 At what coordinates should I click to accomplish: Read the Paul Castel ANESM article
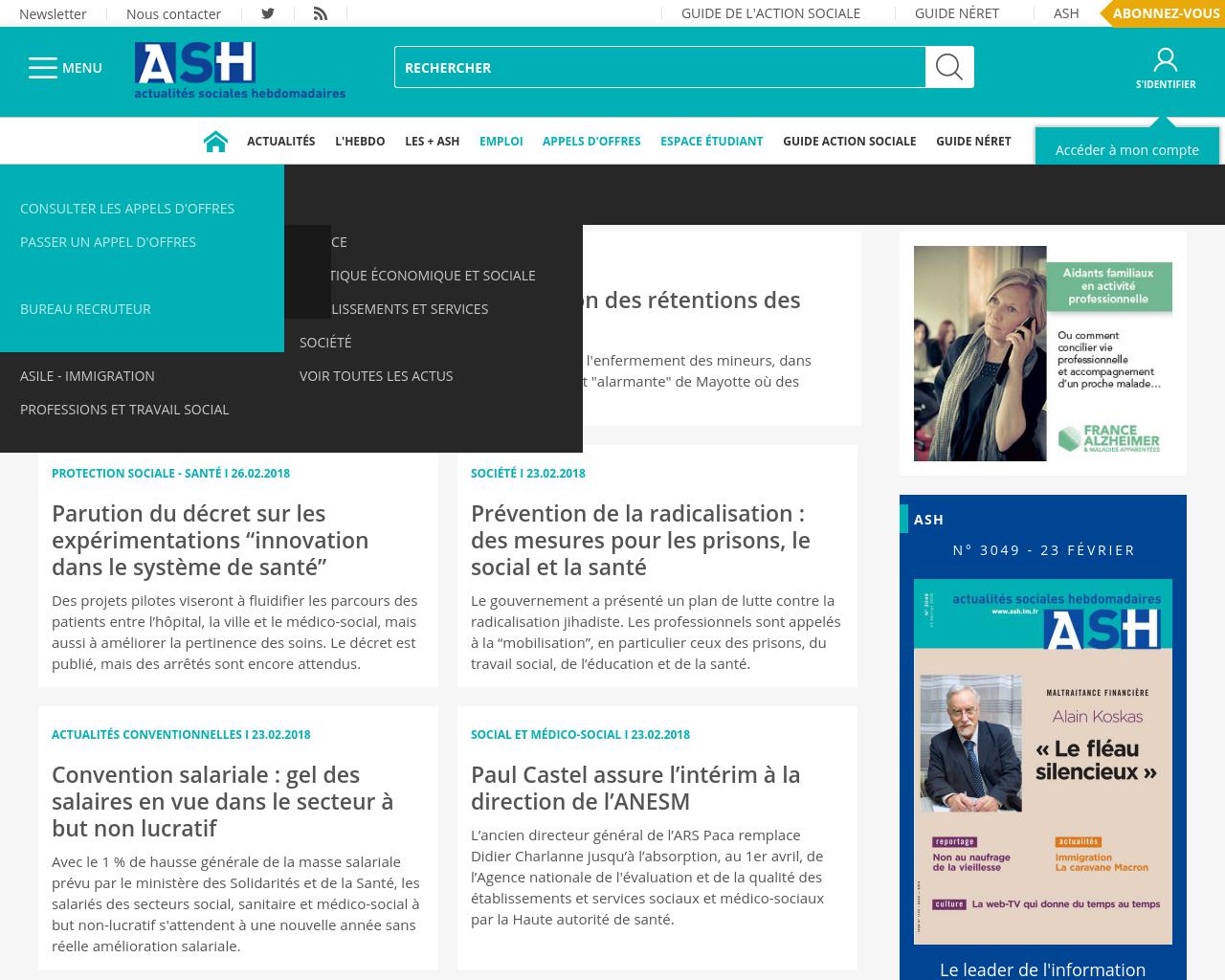tap(635, 788)
